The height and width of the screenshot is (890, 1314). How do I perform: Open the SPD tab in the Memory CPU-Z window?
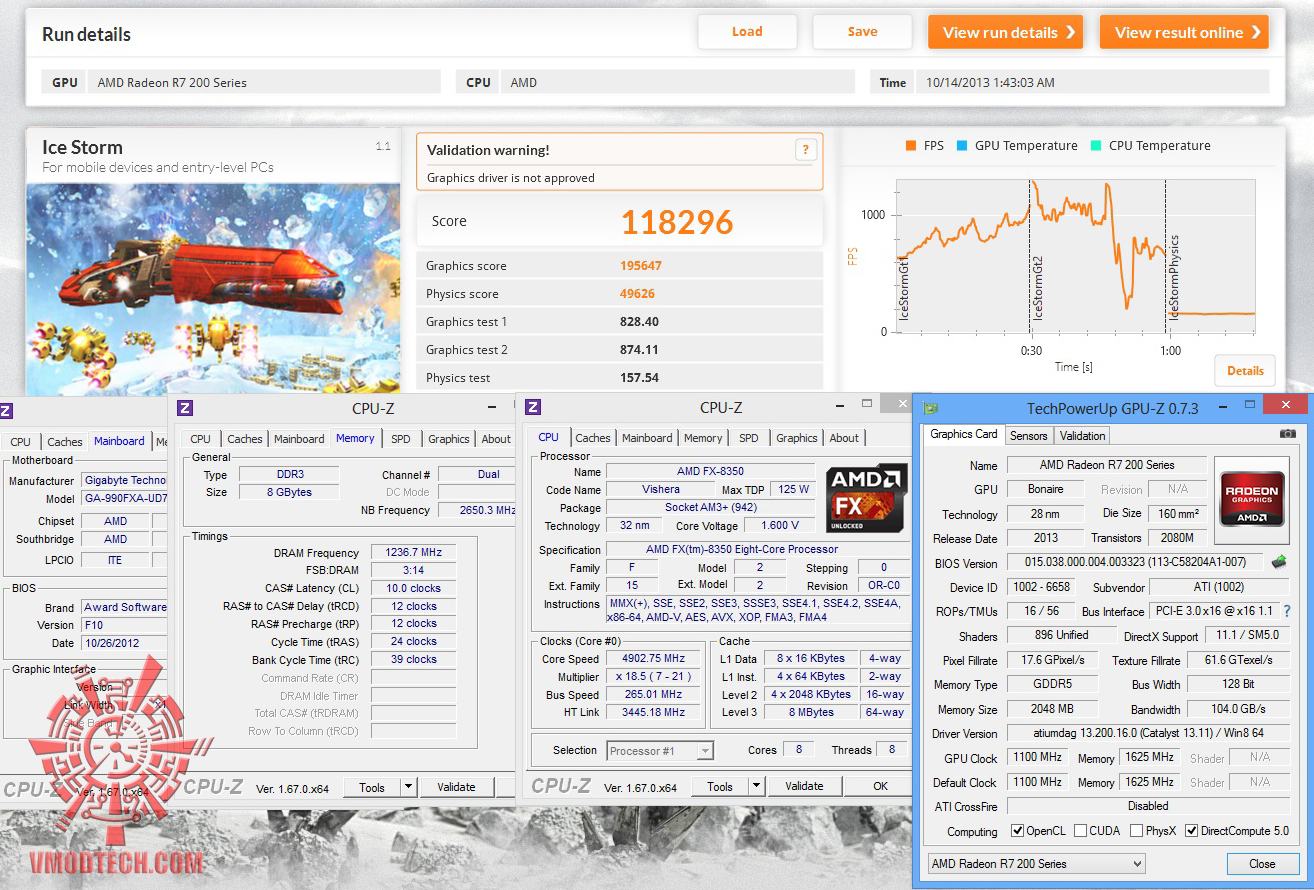[401, 439]
